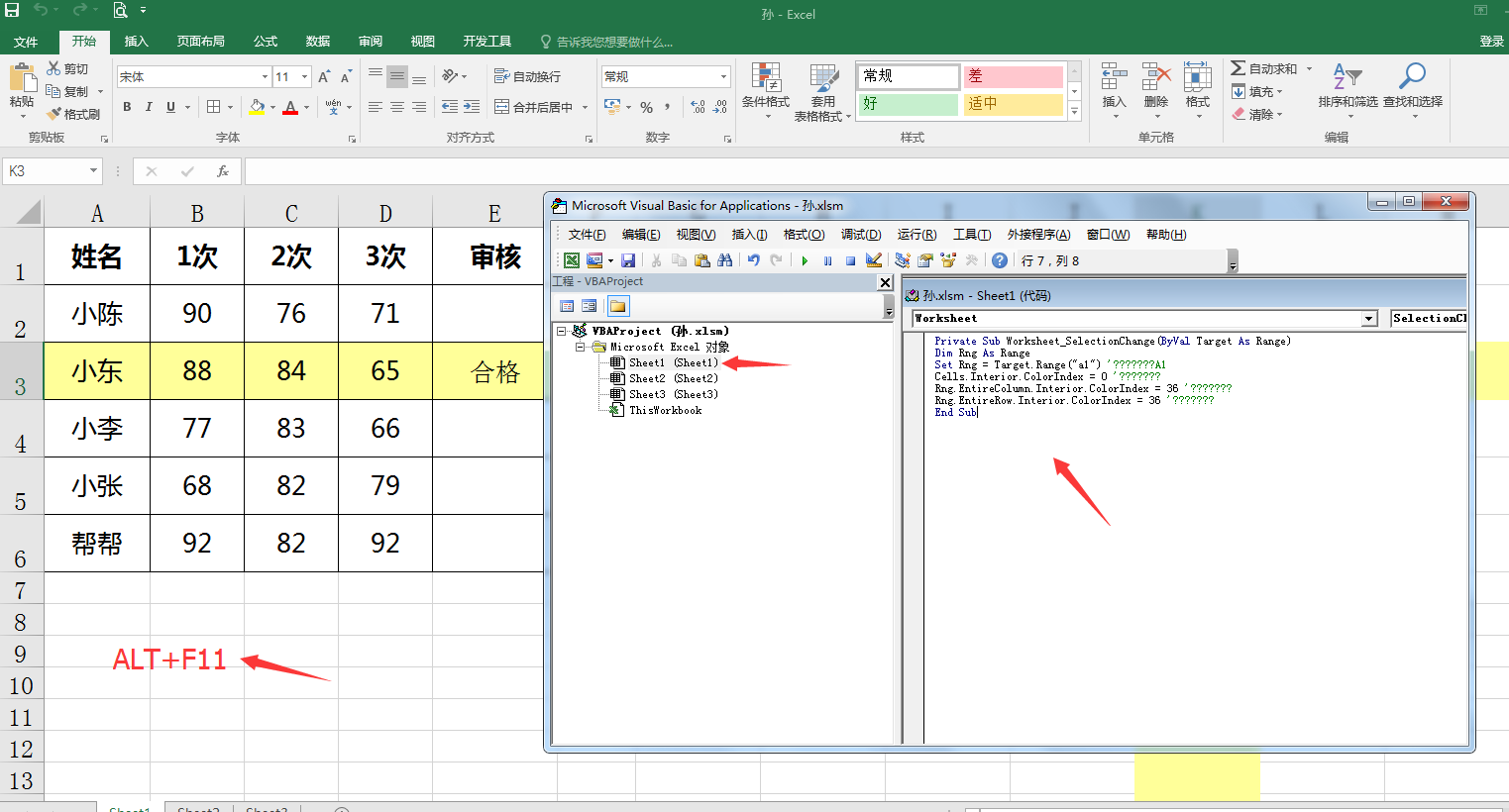Save the VBA project with the floppy icon

(628, 260)
